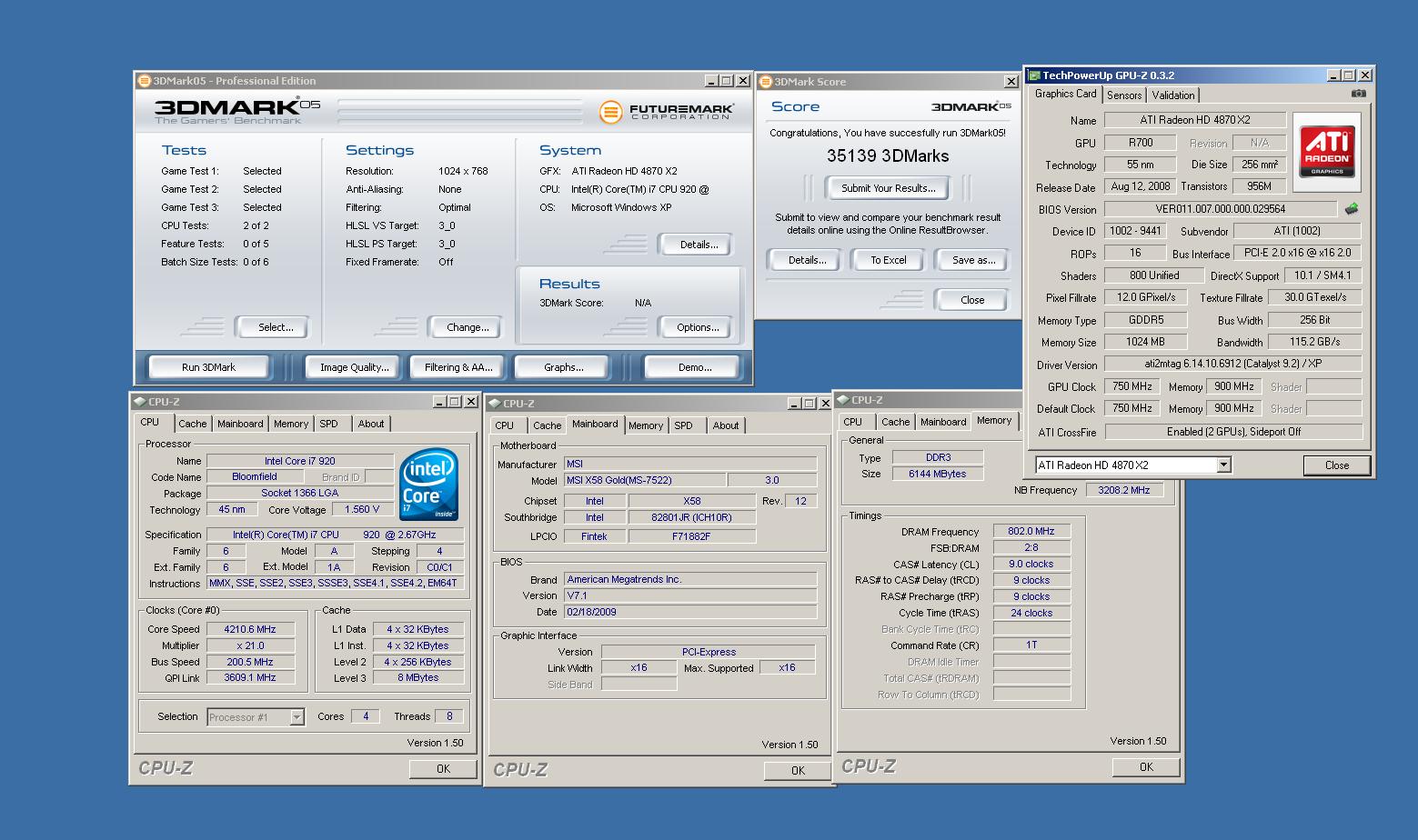Click the Multiplier x 21.0 value
The height and width of the screenshot is (840, 1418).
point(250,645)
